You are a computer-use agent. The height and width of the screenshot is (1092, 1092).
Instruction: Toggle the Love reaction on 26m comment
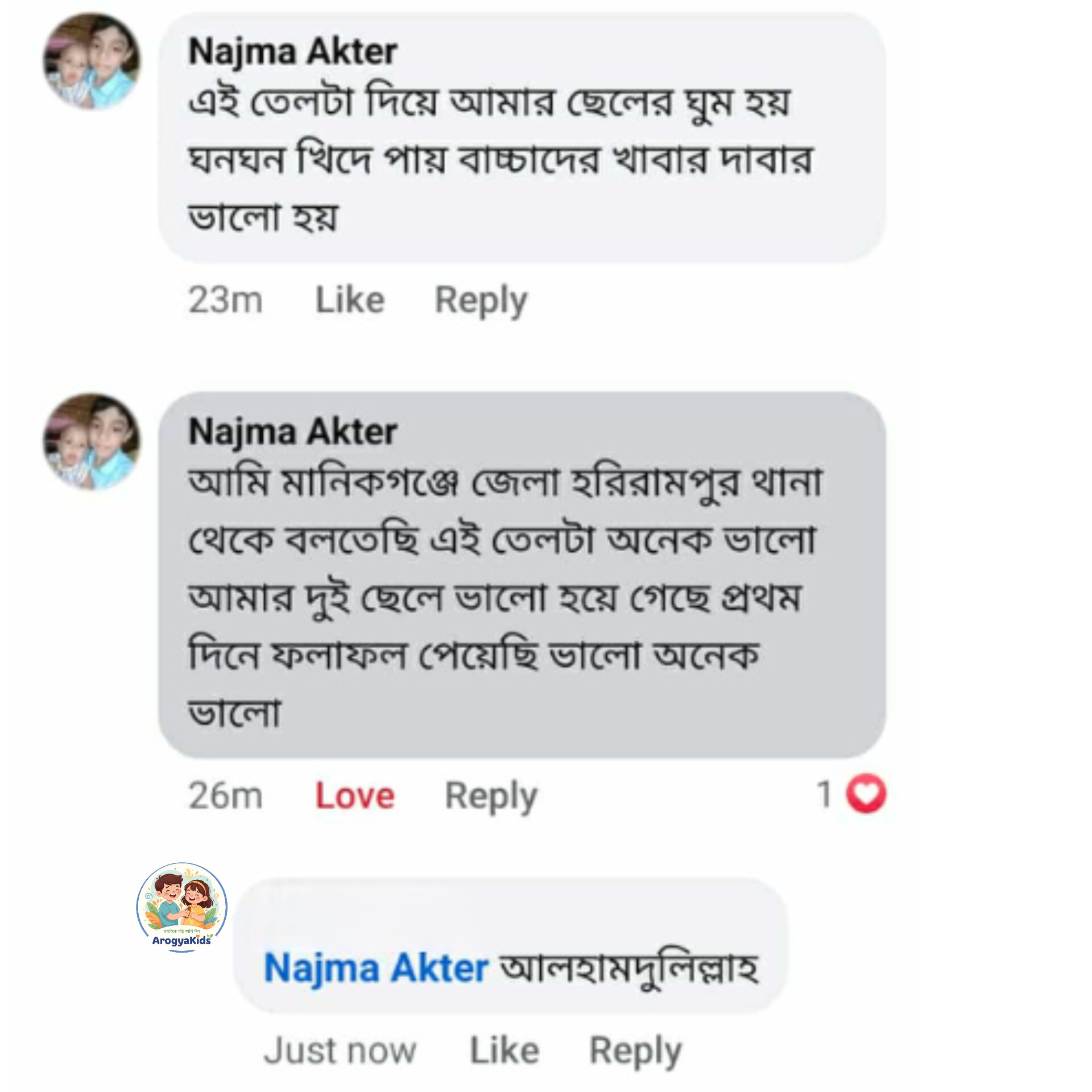tap(354, 795)
